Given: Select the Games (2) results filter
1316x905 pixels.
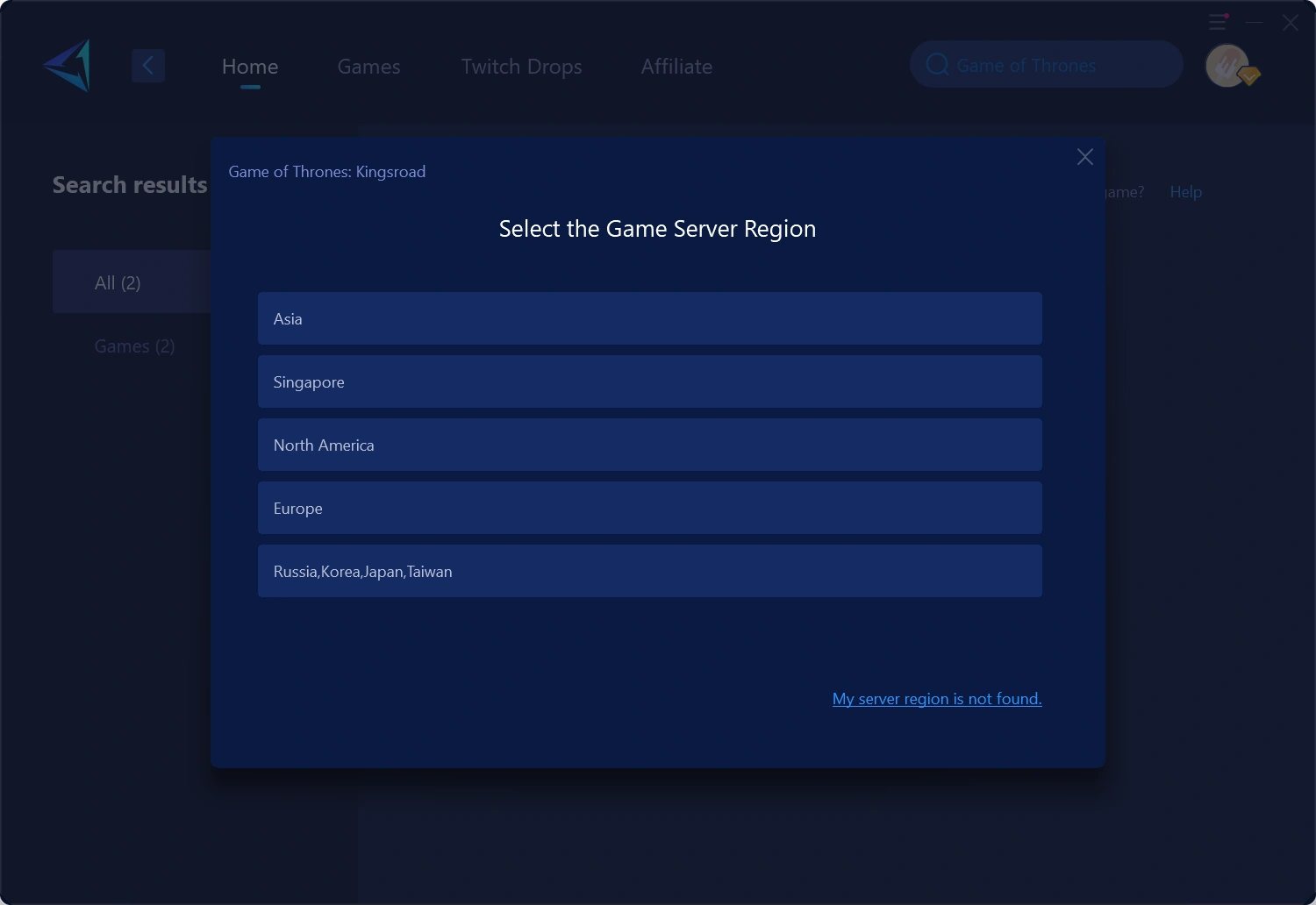Looking at the screenshot, I should point(134,346).
